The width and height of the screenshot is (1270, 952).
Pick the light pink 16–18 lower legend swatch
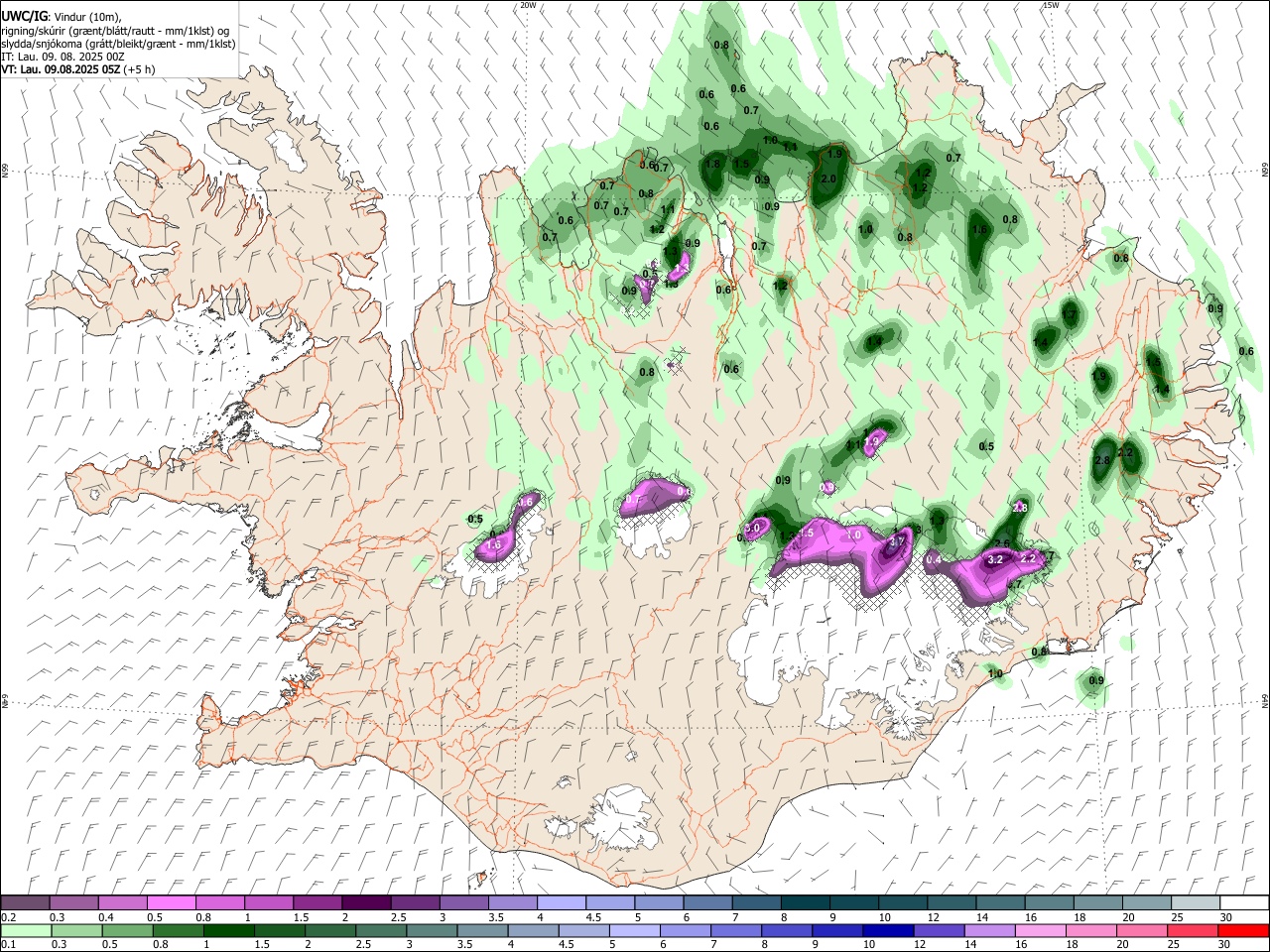coord(1041,931)
